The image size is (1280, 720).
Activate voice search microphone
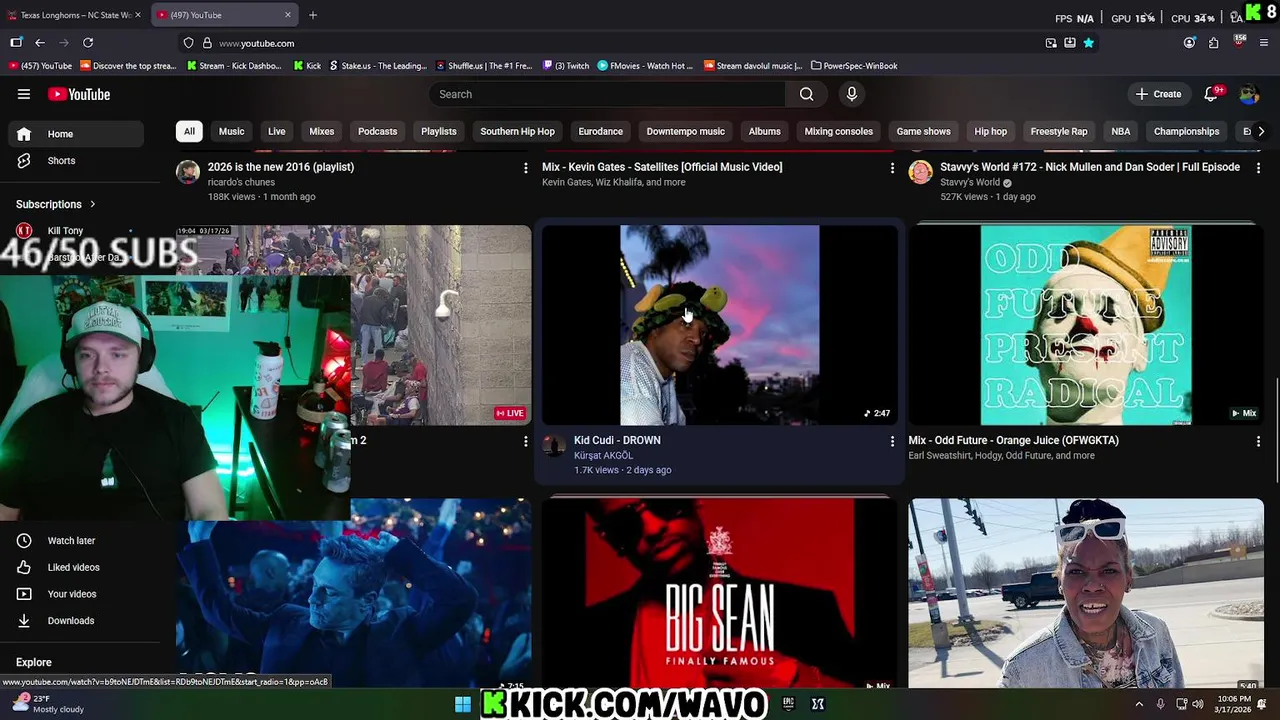pos(852,94)
